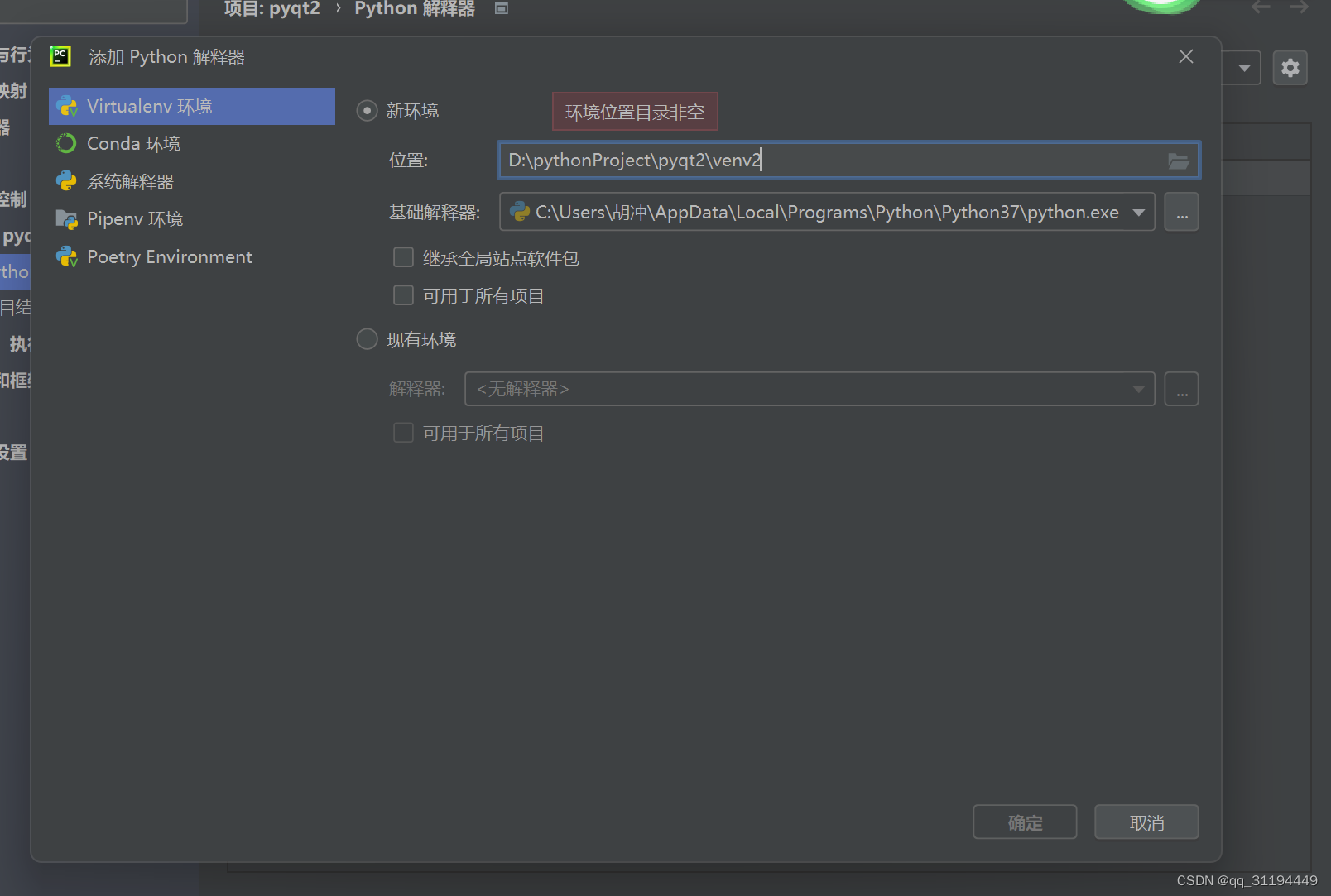This screenshot has width=1331, height=896.
Task: Click the PyCharm logo in dialog title
Action: pyautogui.click(x=60, y=56)
